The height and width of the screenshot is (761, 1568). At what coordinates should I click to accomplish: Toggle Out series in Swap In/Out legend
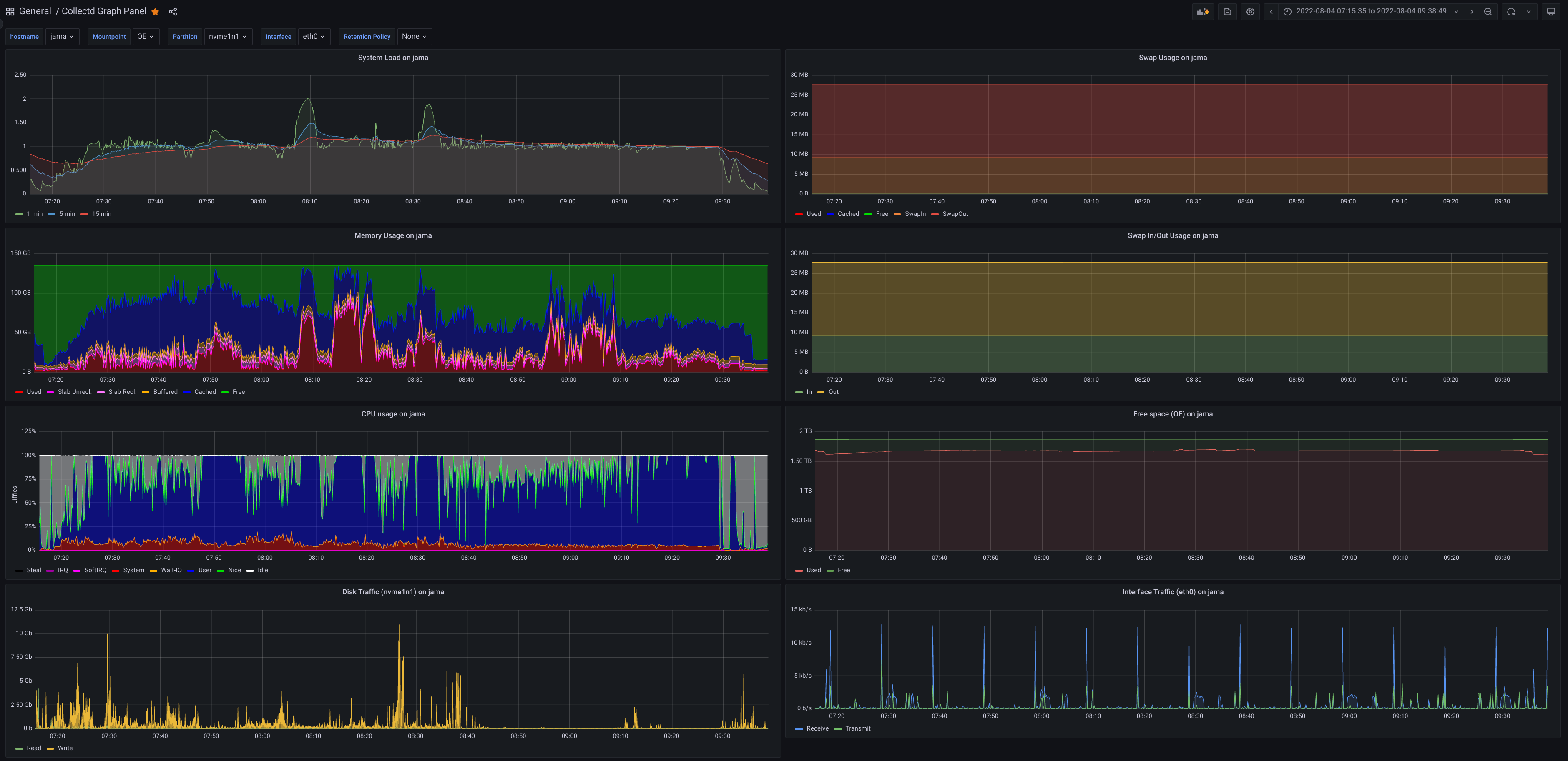pyautogui.click(x=833, y=392)
